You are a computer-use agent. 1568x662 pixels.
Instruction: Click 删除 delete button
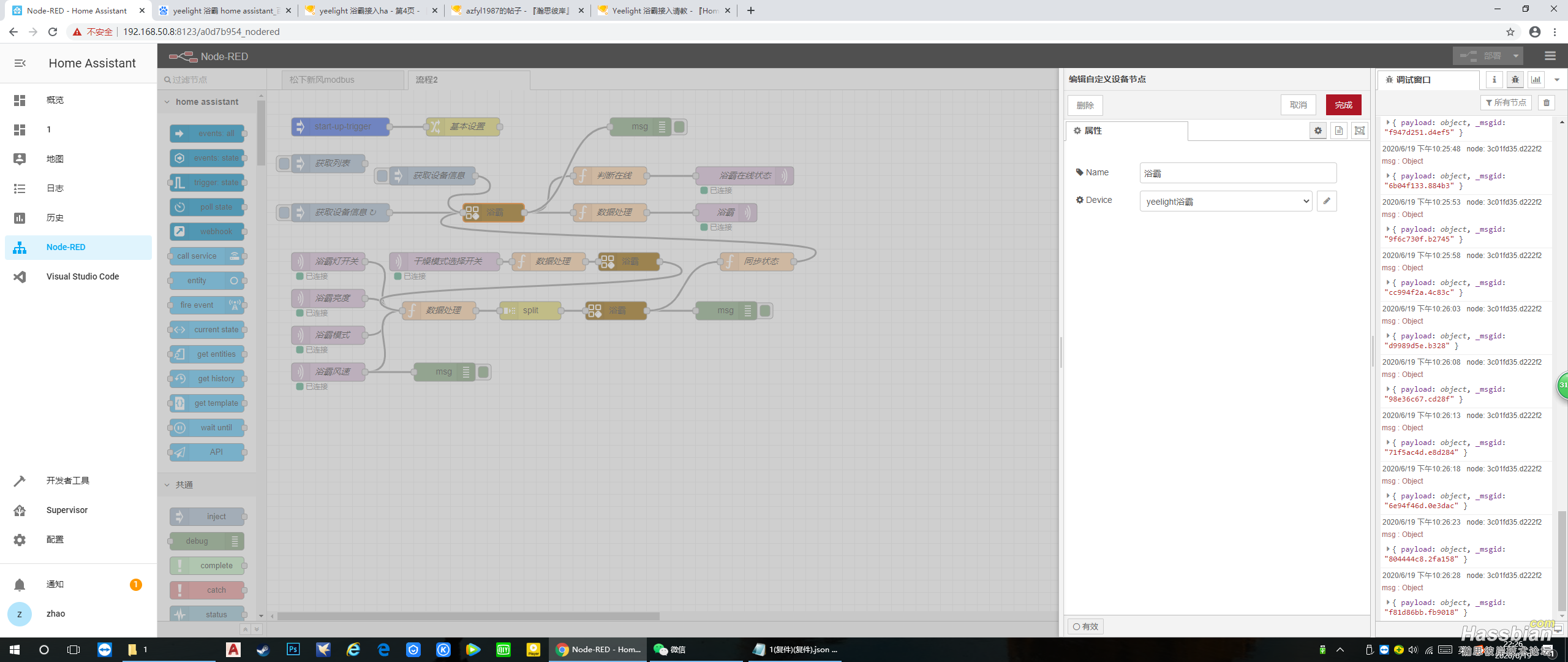[1085, 105]
